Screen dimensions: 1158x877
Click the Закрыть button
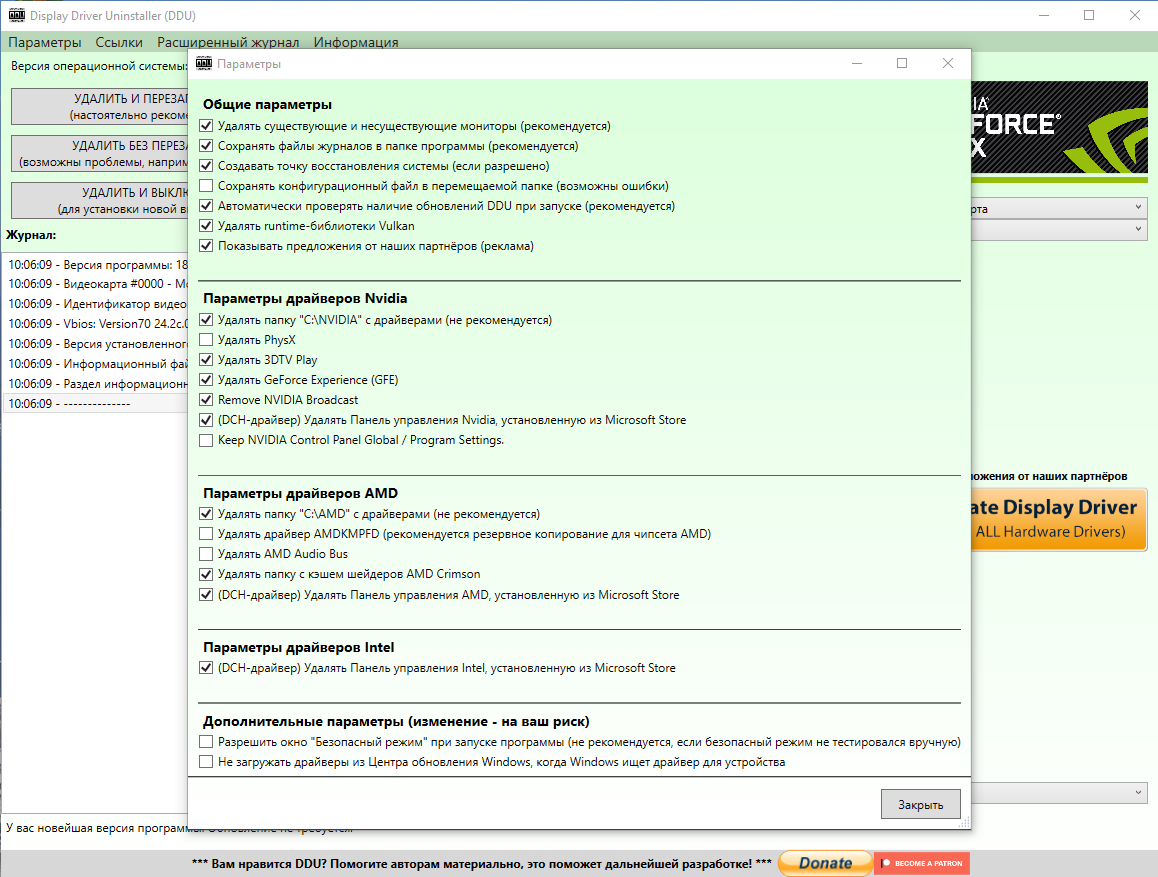click(921, 805)
